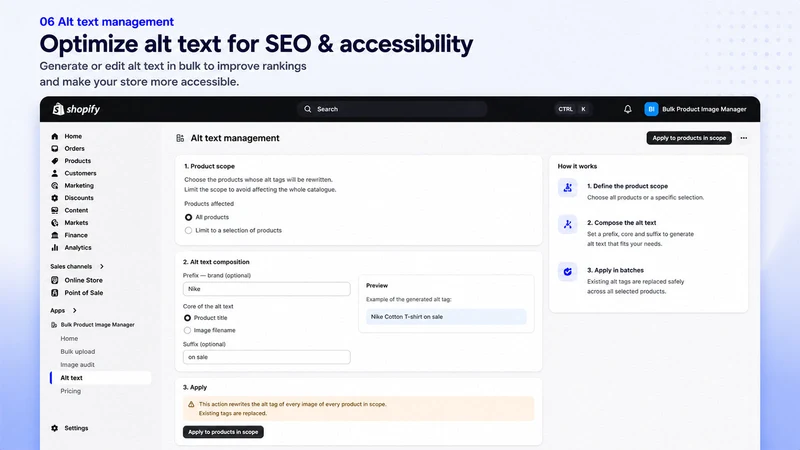
Task: Click the Finance bank icon
Action: [x=55, y=235]
